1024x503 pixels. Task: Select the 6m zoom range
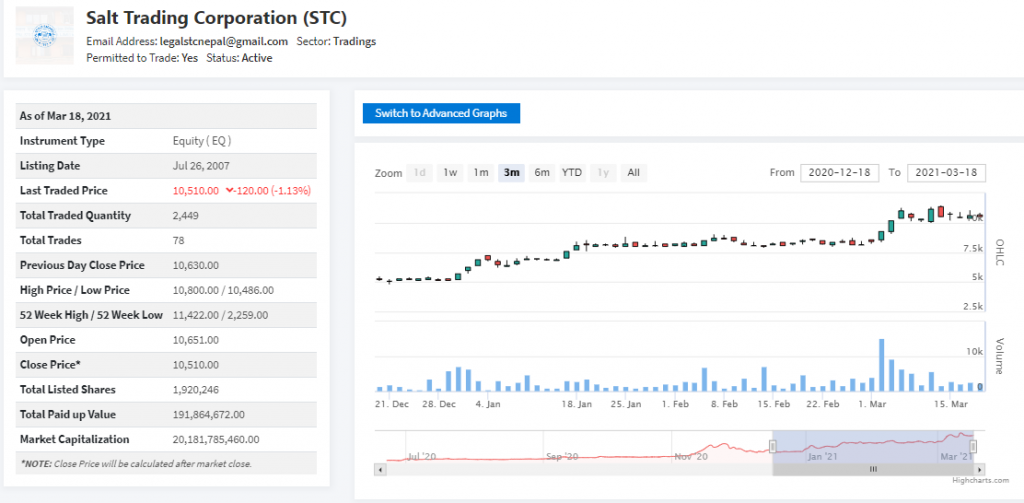[x=541, y=173]
